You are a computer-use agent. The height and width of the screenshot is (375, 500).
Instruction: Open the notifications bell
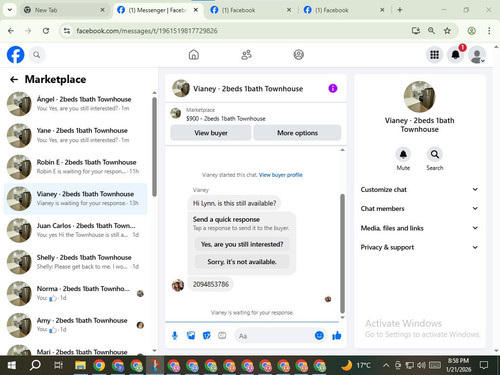tap(456, 55)
